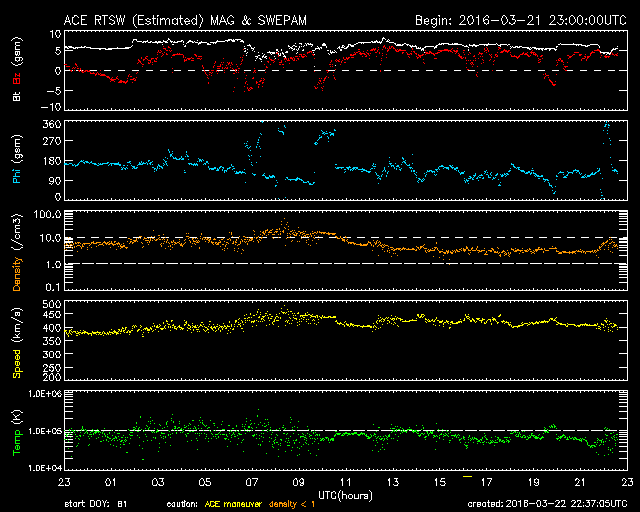Click the orange 'density < 1' legend entry

coord(292,504)
